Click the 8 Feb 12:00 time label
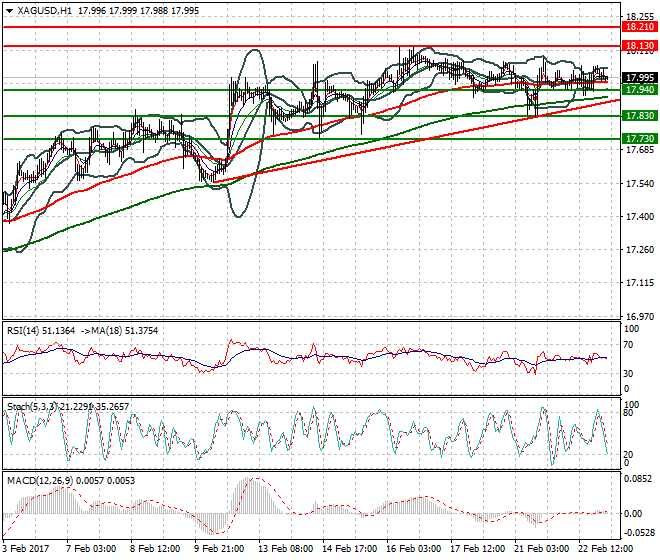Screen dimensions: 660x560 click(x=155, y=549)
